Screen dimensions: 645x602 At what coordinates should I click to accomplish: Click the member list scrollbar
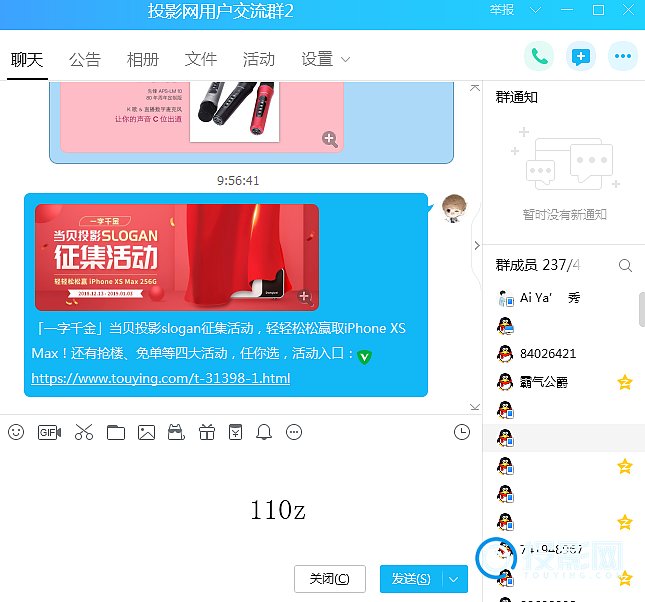pos(642,309)
